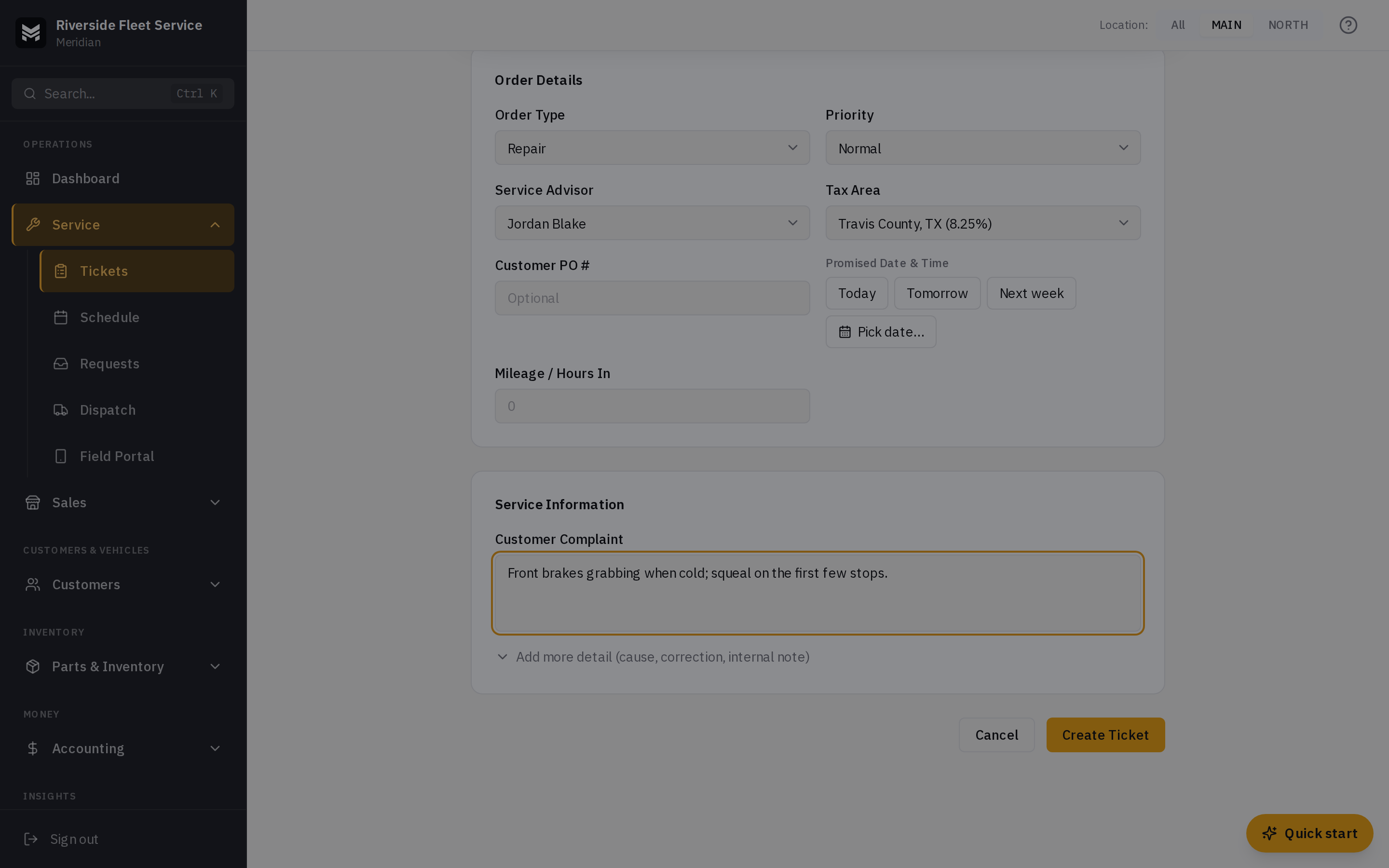The width and height of the screenshot is (1389, 868).
Task: Click the Tickets clipboard icon
Action: point(61,271)
